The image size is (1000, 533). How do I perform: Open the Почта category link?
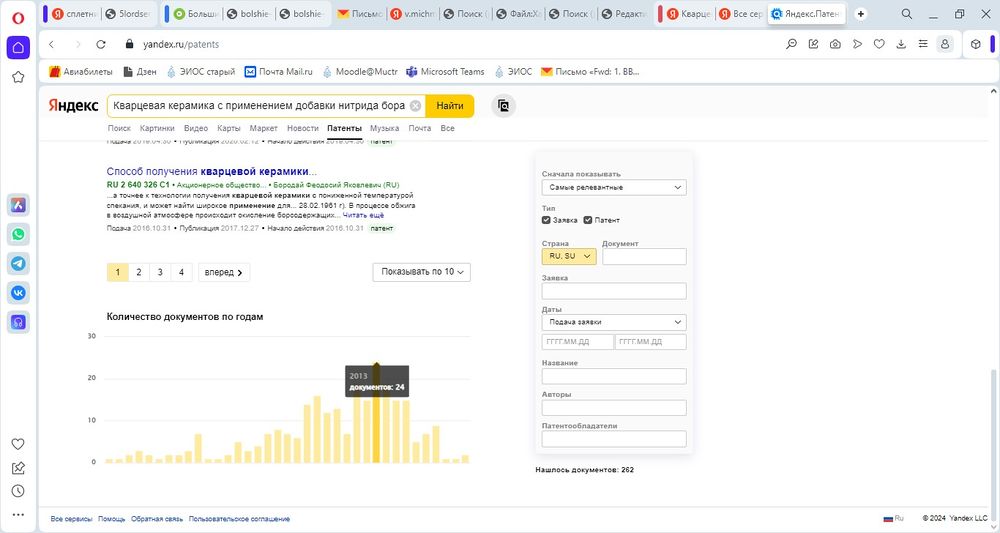420,128
